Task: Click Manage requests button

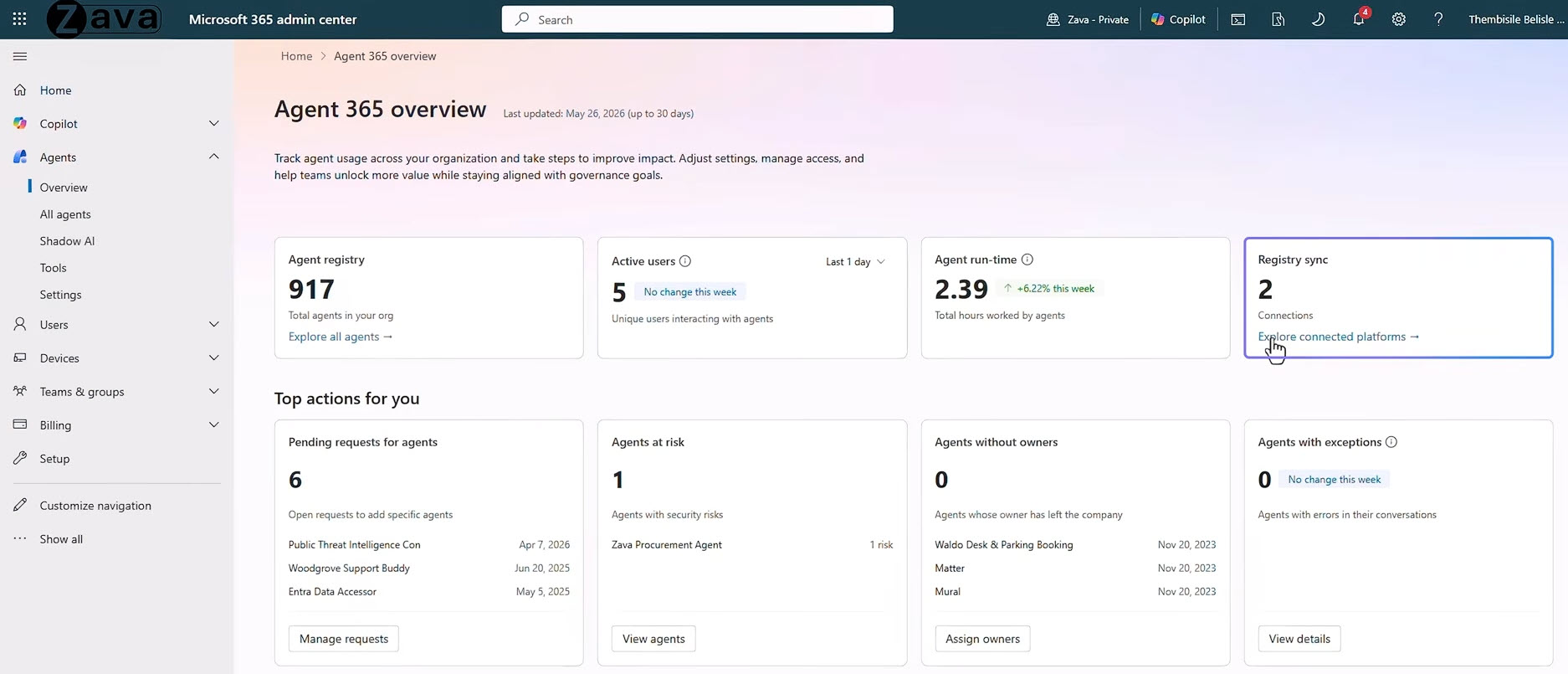Action: [x=344, y=639]
